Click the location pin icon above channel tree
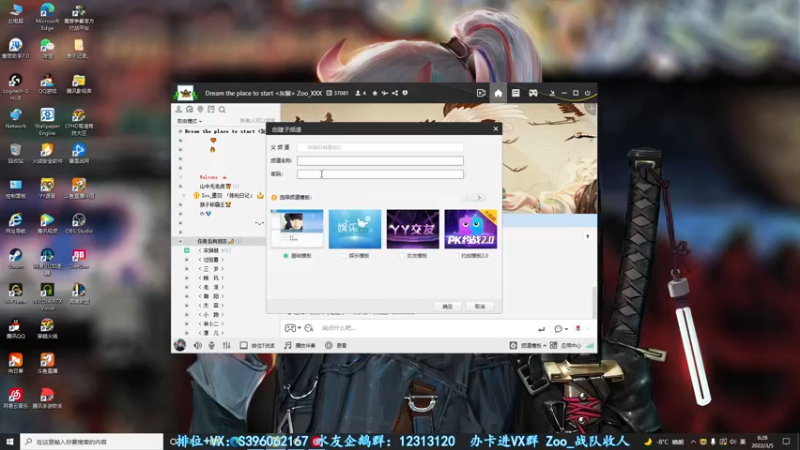The image size is (800, 450). [x=200, y=109]
